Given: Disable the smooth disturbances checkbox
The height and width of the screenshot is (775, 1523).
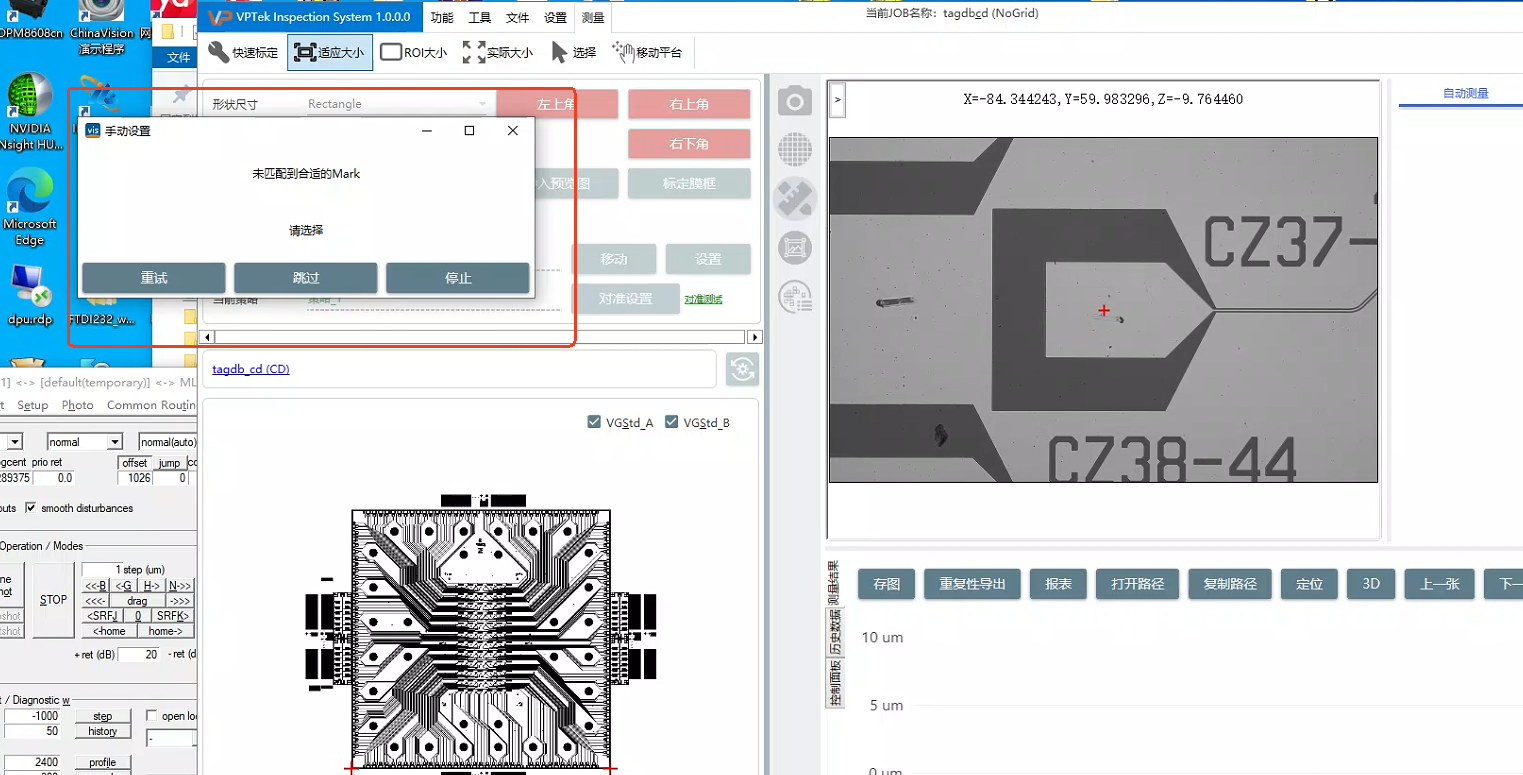Looking at the screenshot, I should point(31,508).
